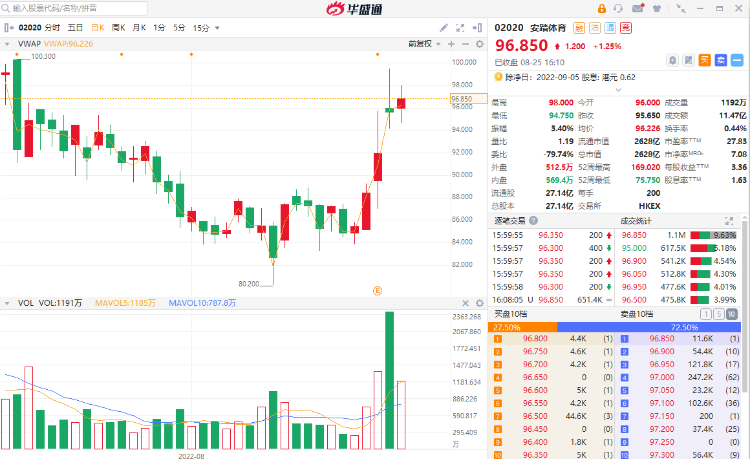
Task: Zoom in chart with plus icon
Action: (x=451, y=44)
